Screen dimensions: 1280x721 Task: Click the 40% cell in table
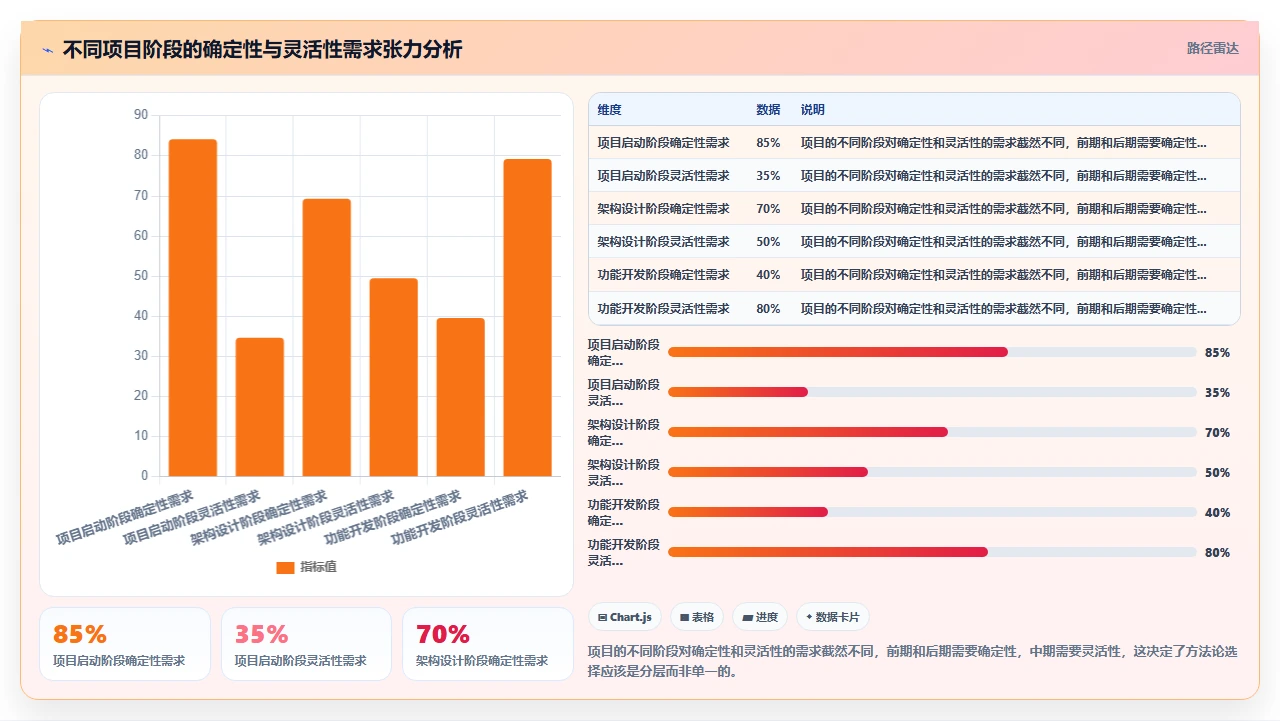(768, 275)
